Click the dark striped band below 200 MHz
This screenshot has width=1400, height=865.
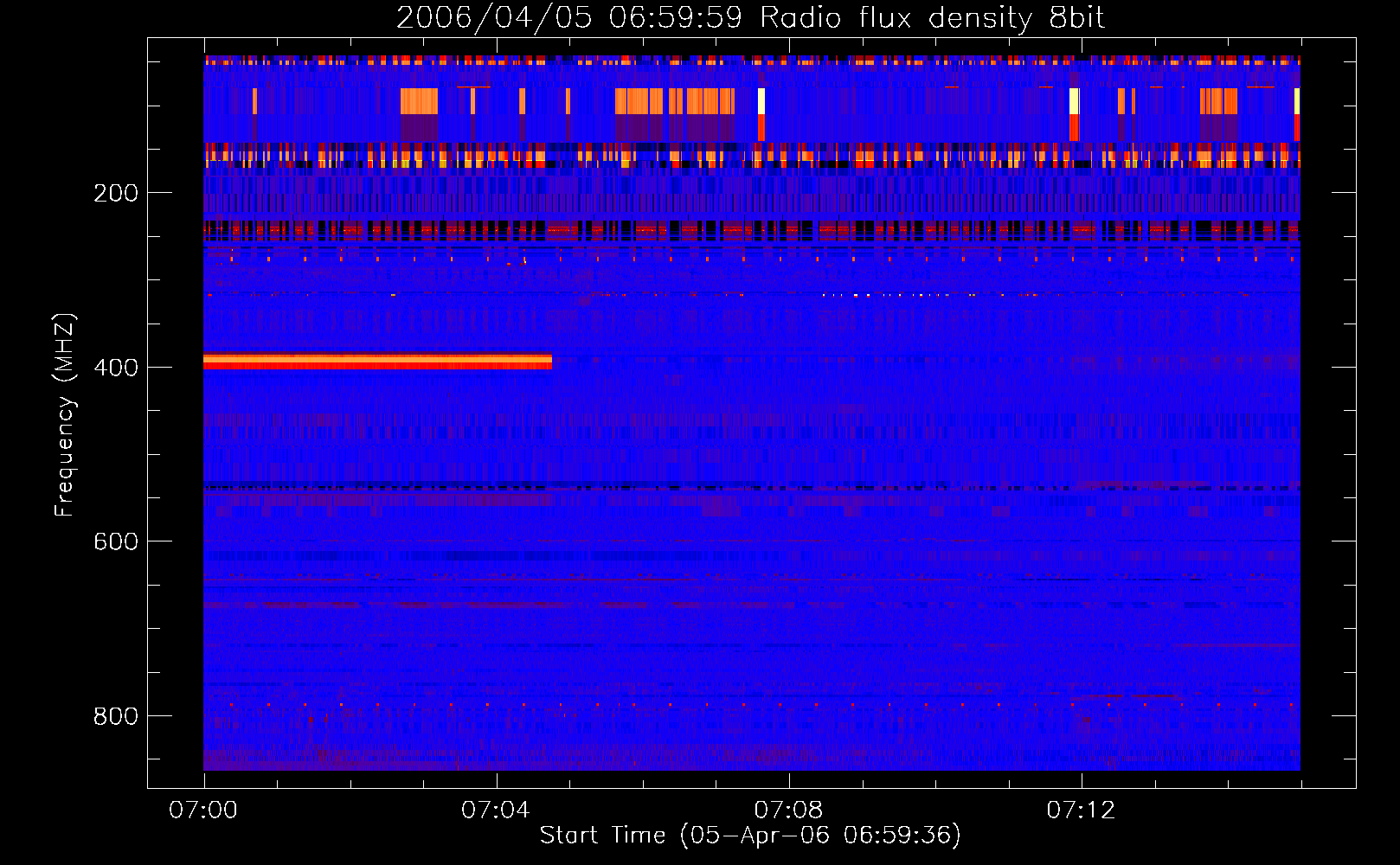click(751, 231)
